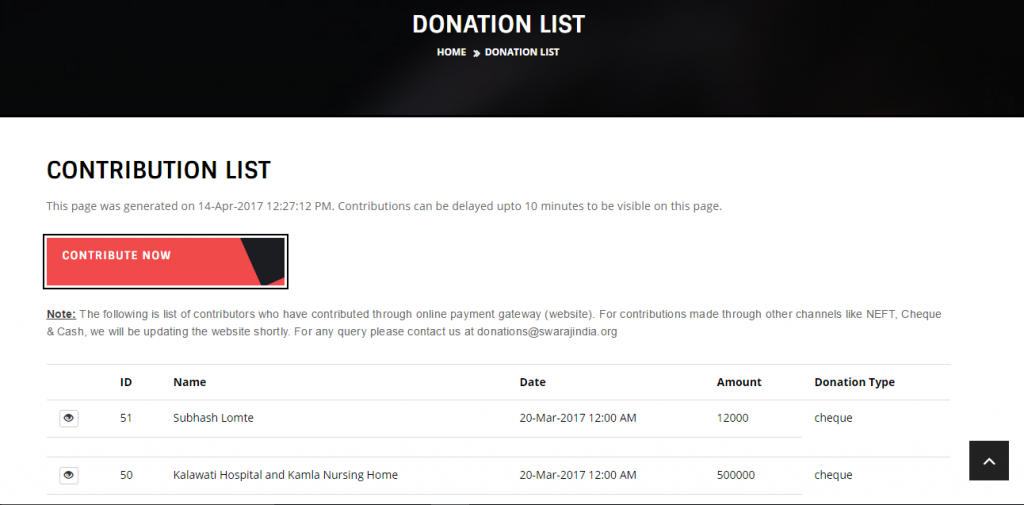Click the CONTRIBUTION LIST heading
The height and width of the screenshot is (505, 1024).
click(159, 170)
